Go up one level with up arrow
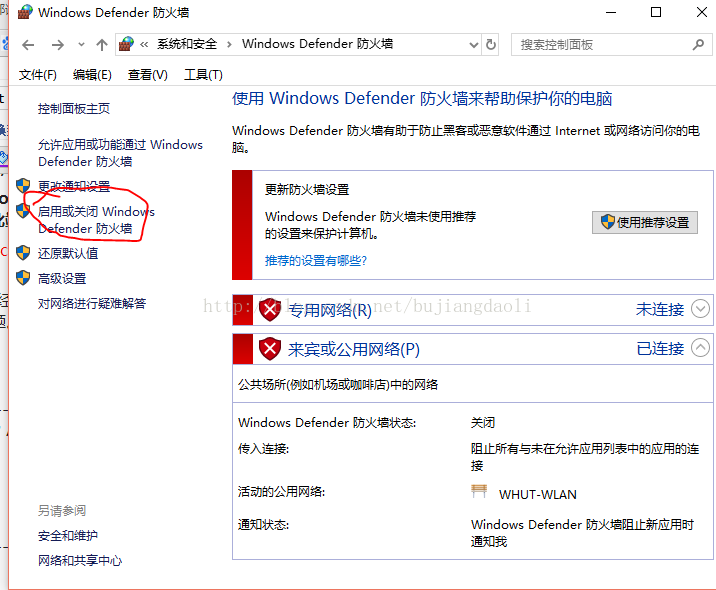Viewport: 716px width, 590px height. point(102,45)
